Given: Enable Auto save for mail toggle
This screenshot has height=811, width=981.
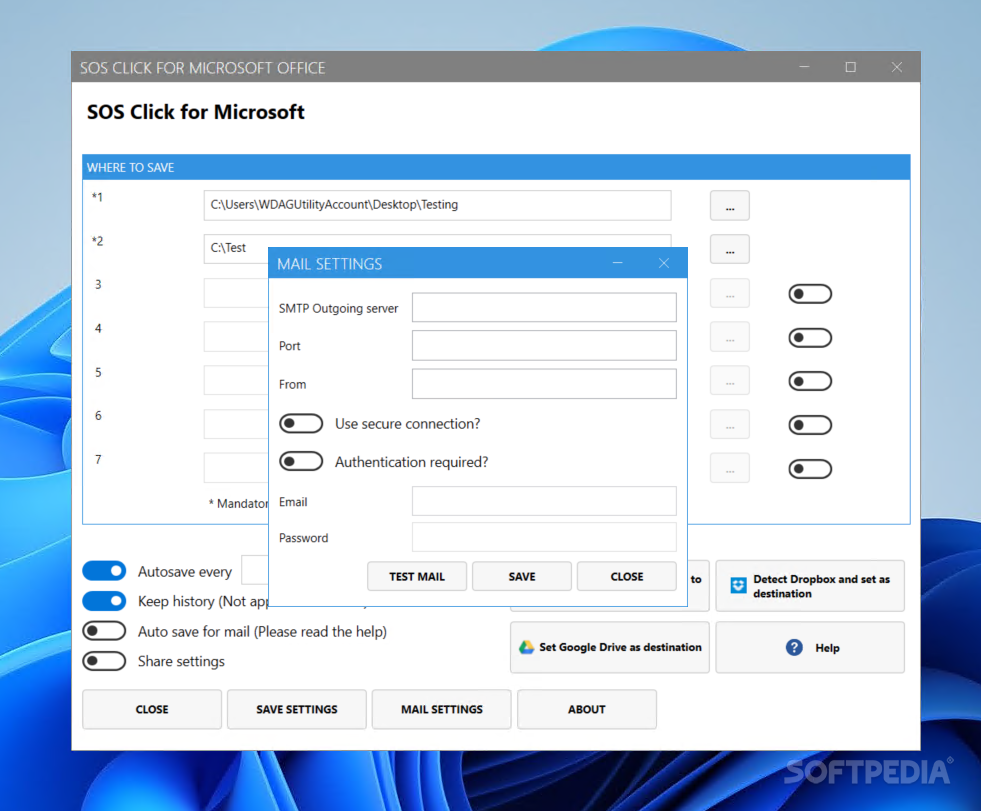Looking at the screenshot, I should pos(104,631).
